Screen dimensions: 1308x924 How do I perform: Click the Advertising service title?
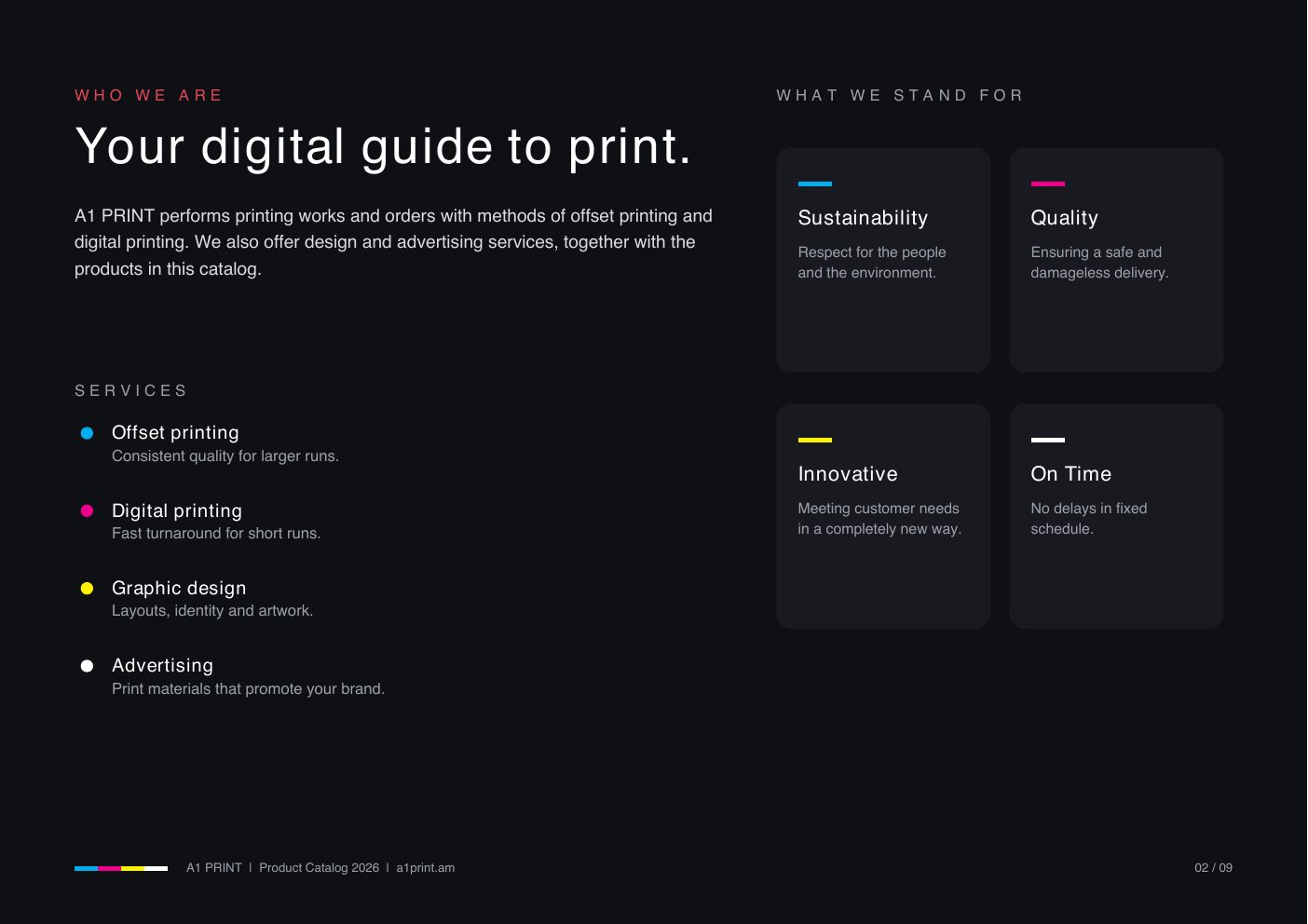pos(163,666)
